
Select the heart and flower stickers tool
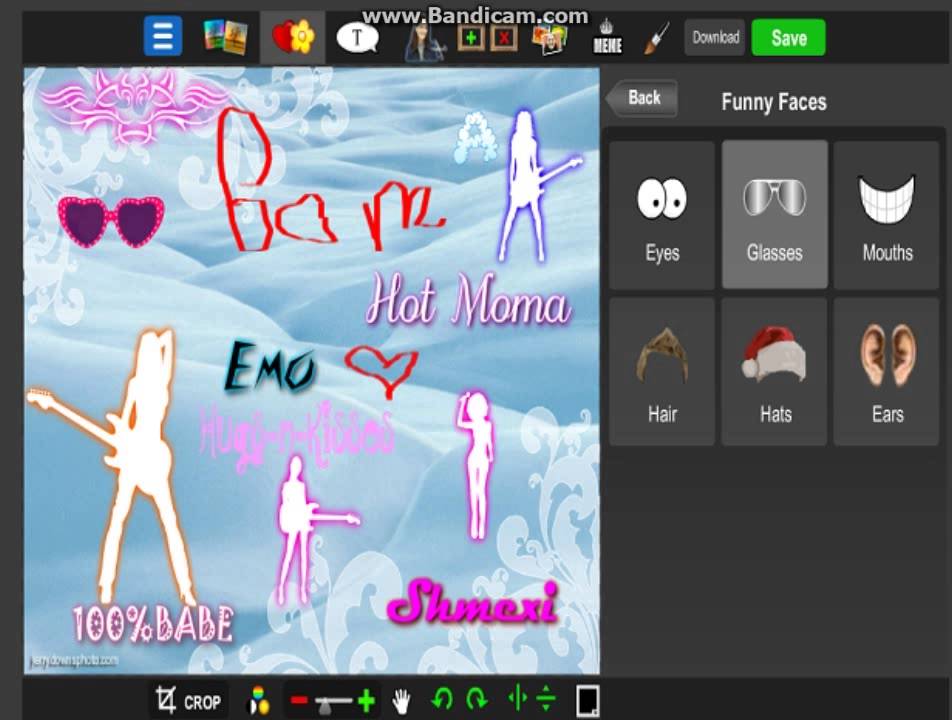tap(293, 36)
